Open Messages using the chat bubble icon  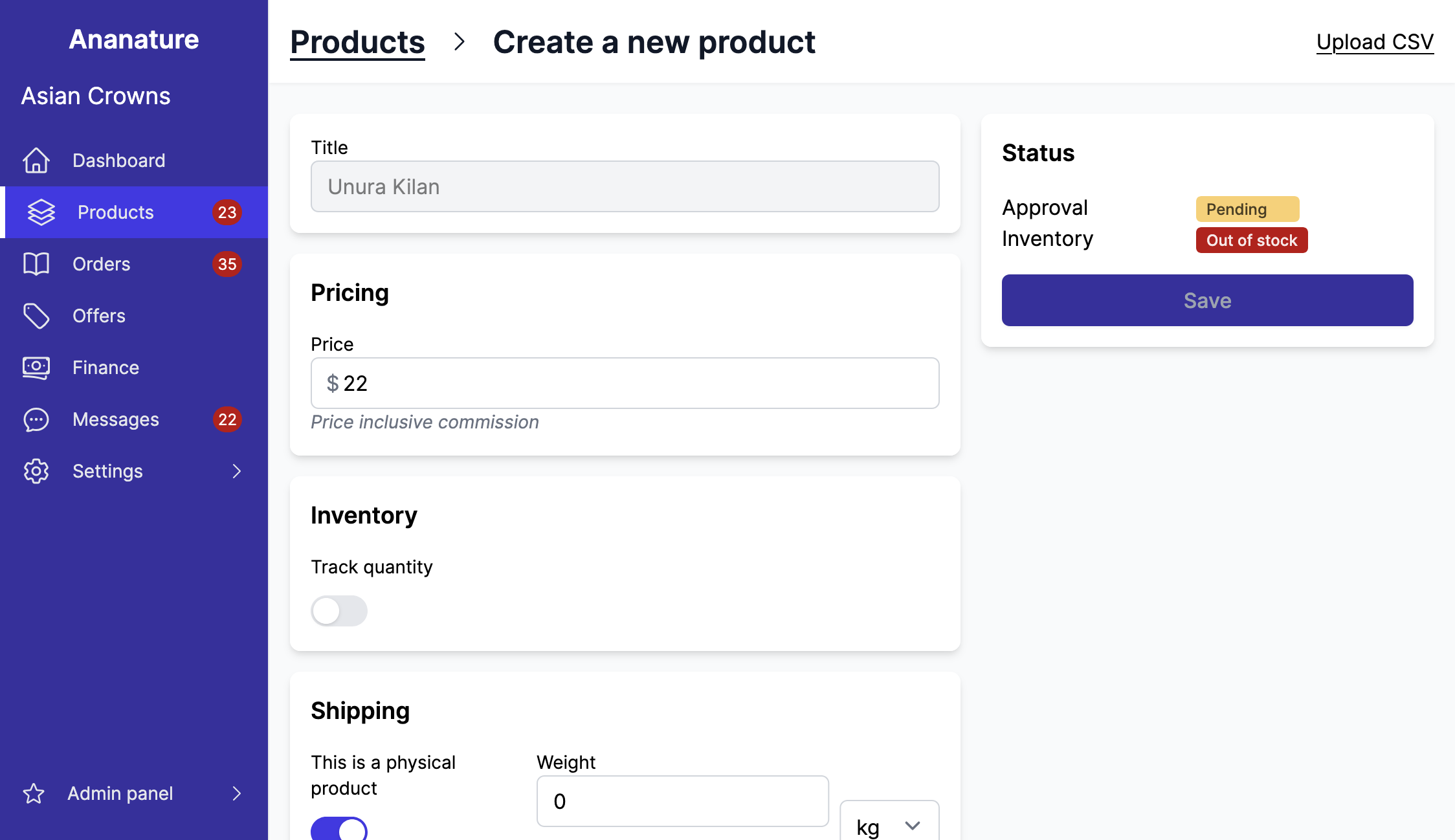(36, 419)
